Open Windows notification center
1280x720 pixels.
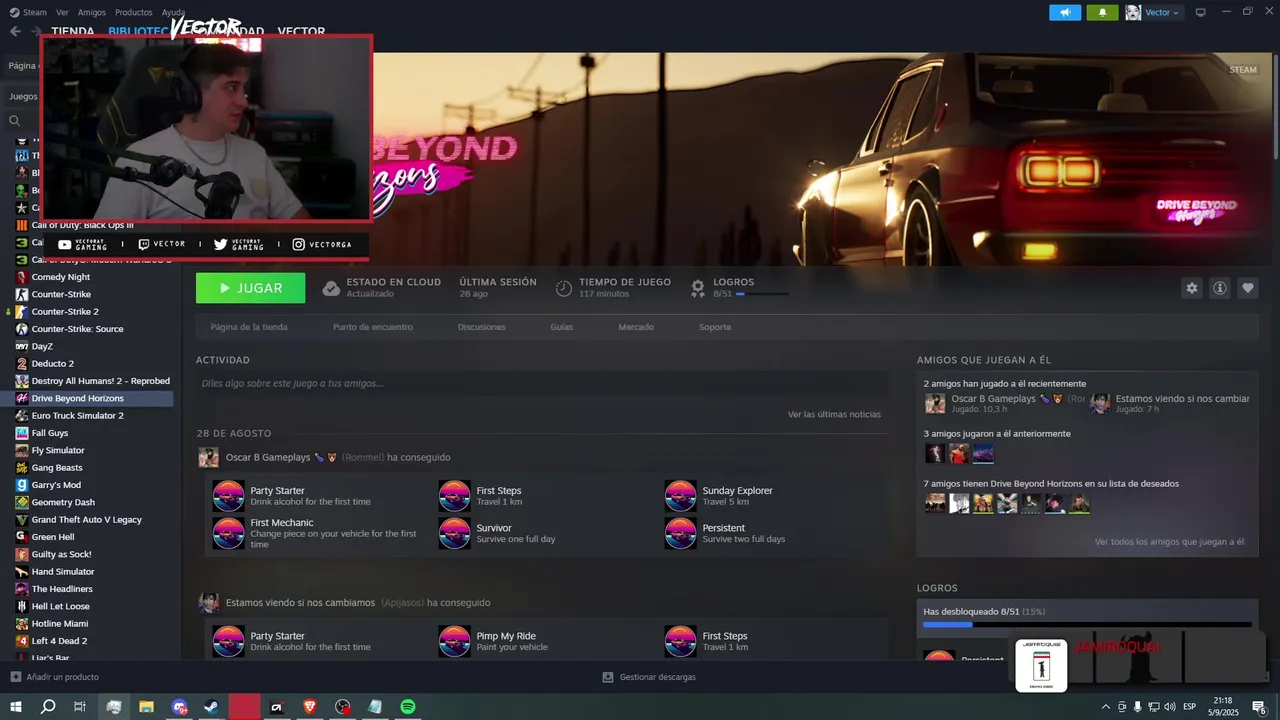(1259, 707)
